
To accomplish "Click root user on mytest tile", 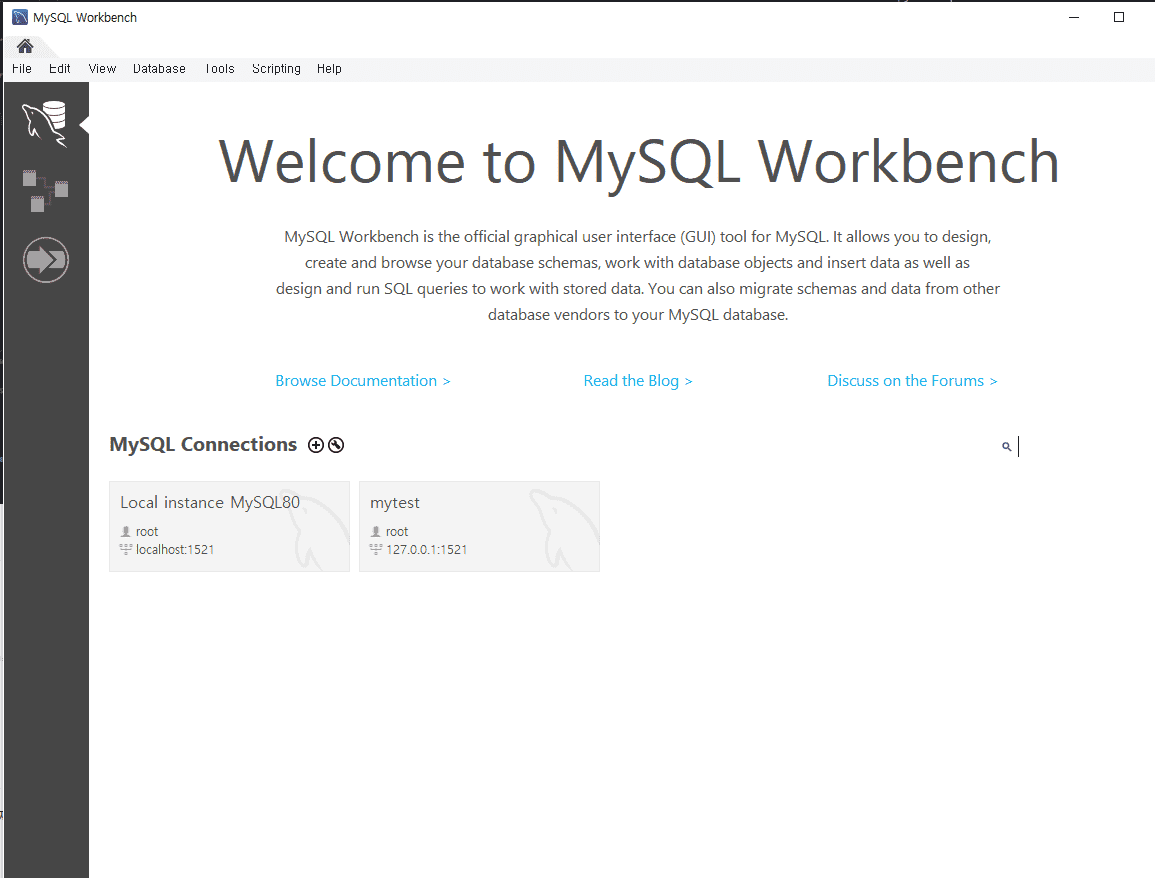I will 396,532.
